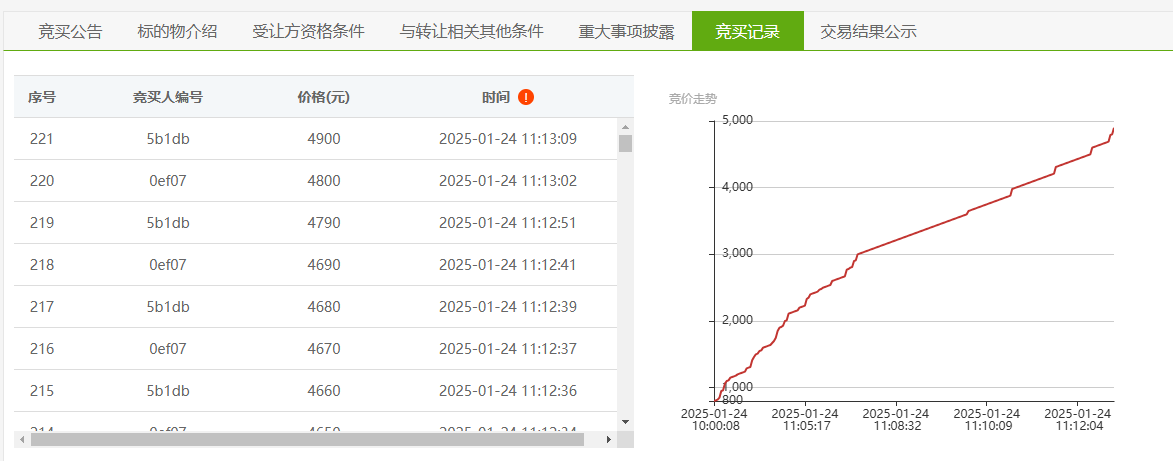This screenshot has height=461, width=1173.
Task: Select bid record row 221 priced 4900
Action: click(x=316, y=138)
